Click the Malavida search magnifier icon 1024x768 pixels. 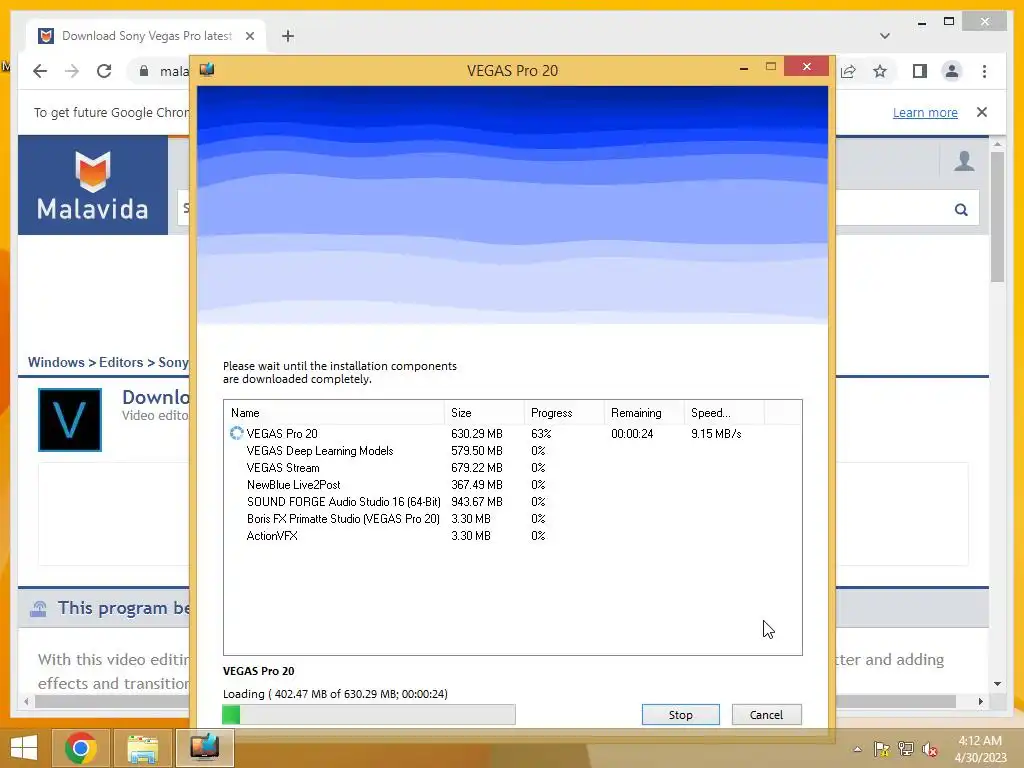point(961,210)
